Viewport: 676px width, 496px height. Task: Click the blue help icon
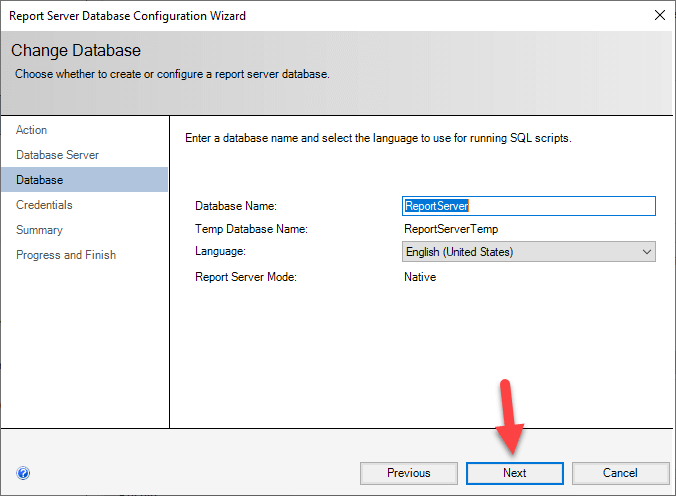coord(23,473)
